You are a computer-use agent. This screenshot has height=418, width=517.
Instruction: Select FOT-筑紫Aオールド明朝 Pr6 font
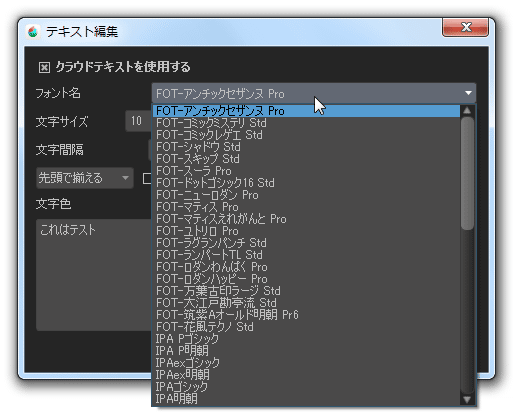pyautogui.click(x=306, y=315)
